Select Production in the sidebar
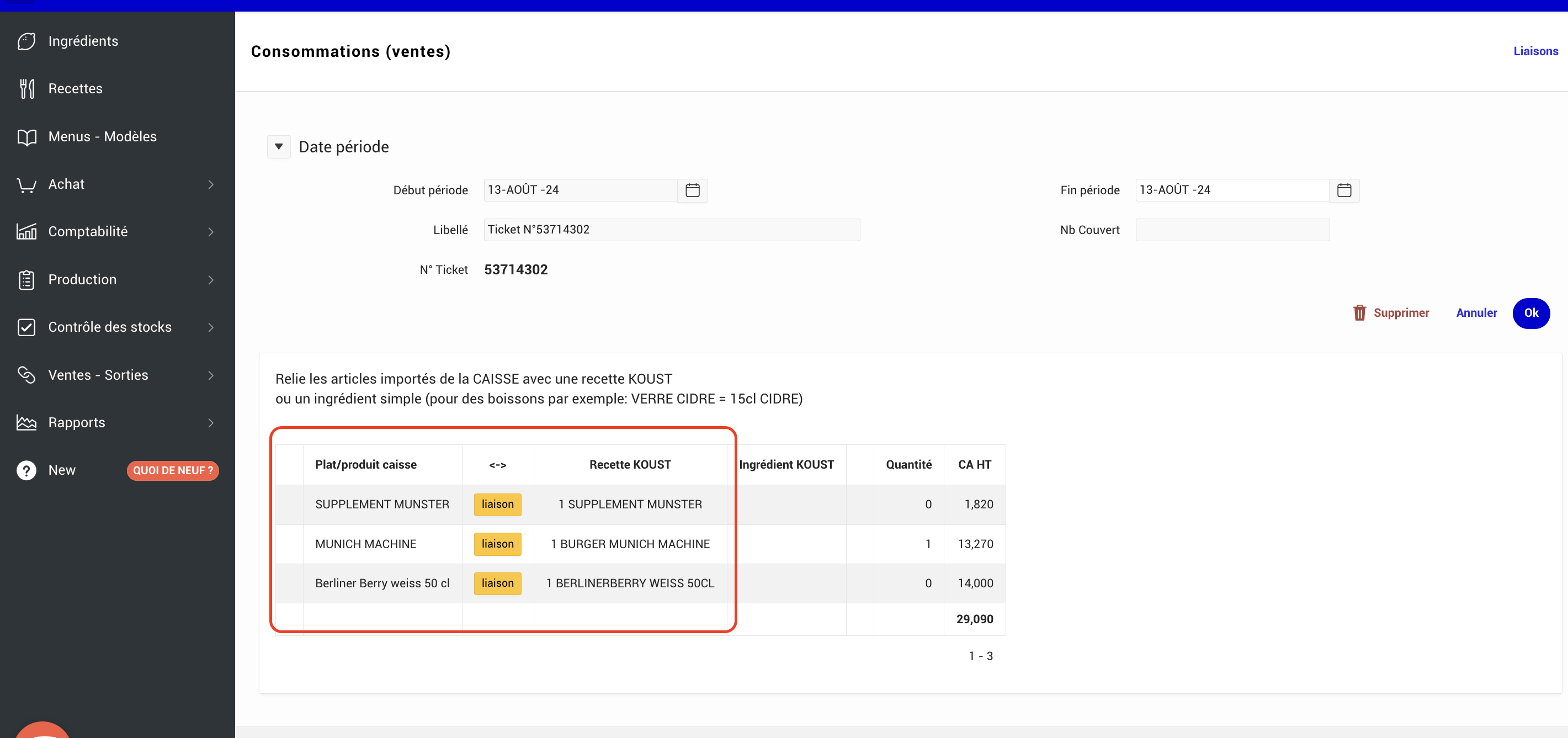1568x738 pixels. (118, 280)
